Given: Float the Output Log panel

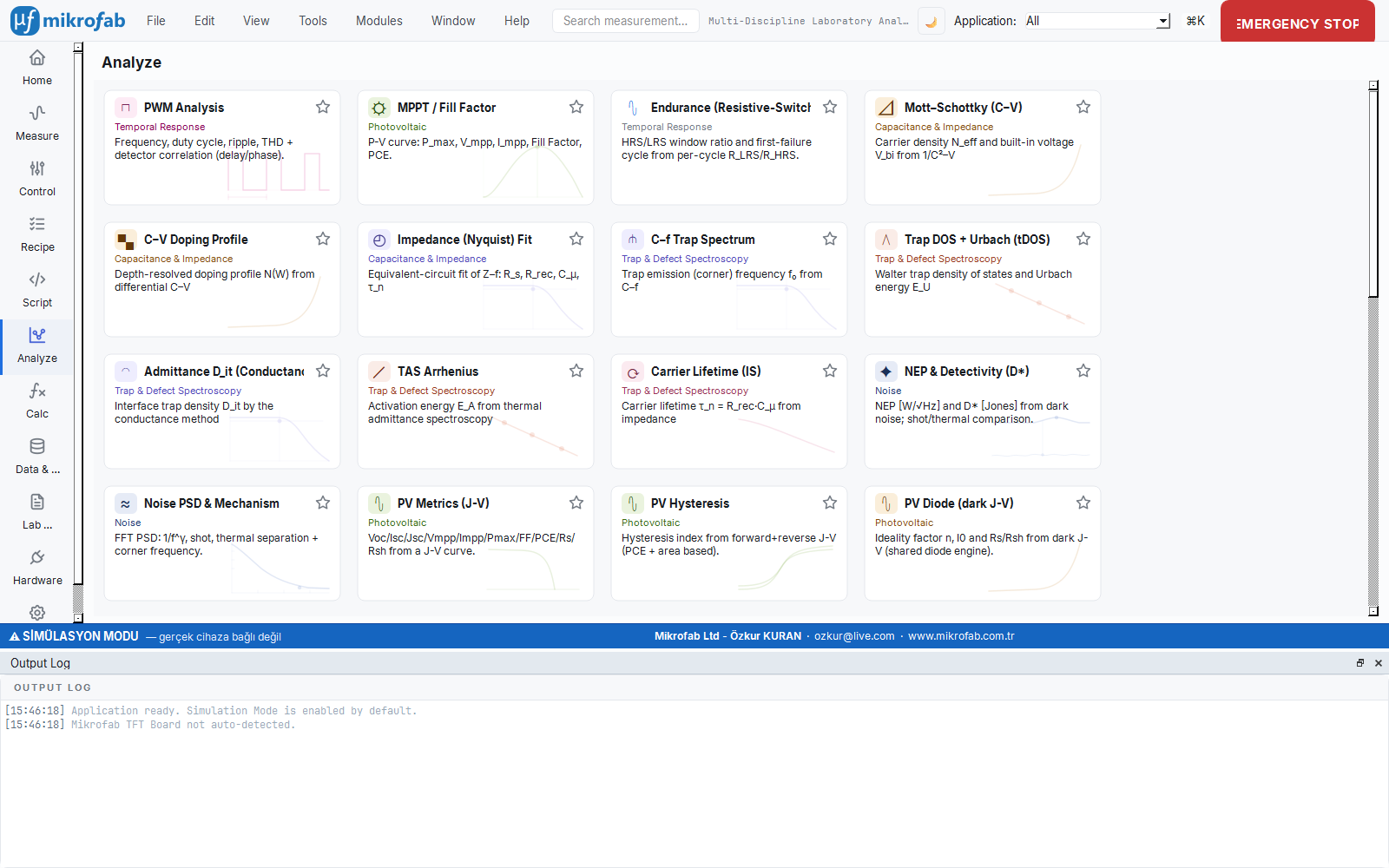Looking at the screenshot, I should point(1360,663).
